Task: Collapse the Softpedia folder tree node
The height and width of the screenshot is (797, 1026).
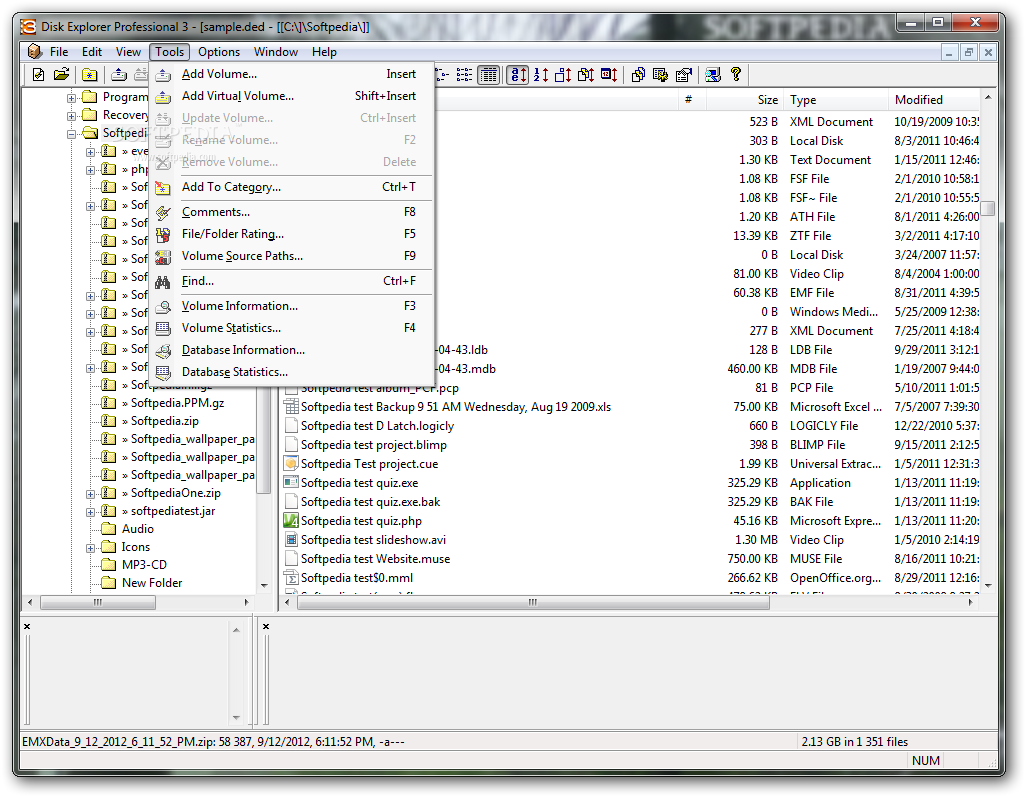Action: (71, 133)
